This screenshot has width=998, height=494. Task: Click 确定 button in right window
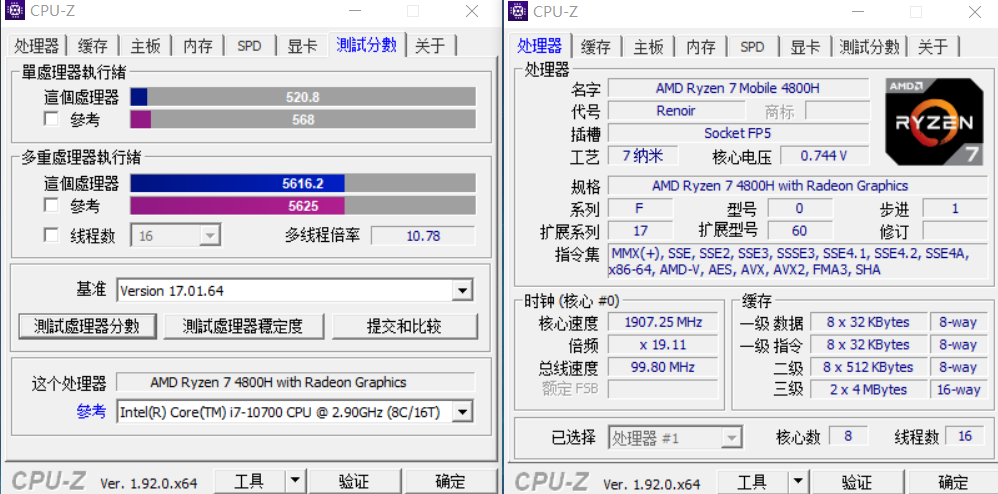(x=953, y=481)
